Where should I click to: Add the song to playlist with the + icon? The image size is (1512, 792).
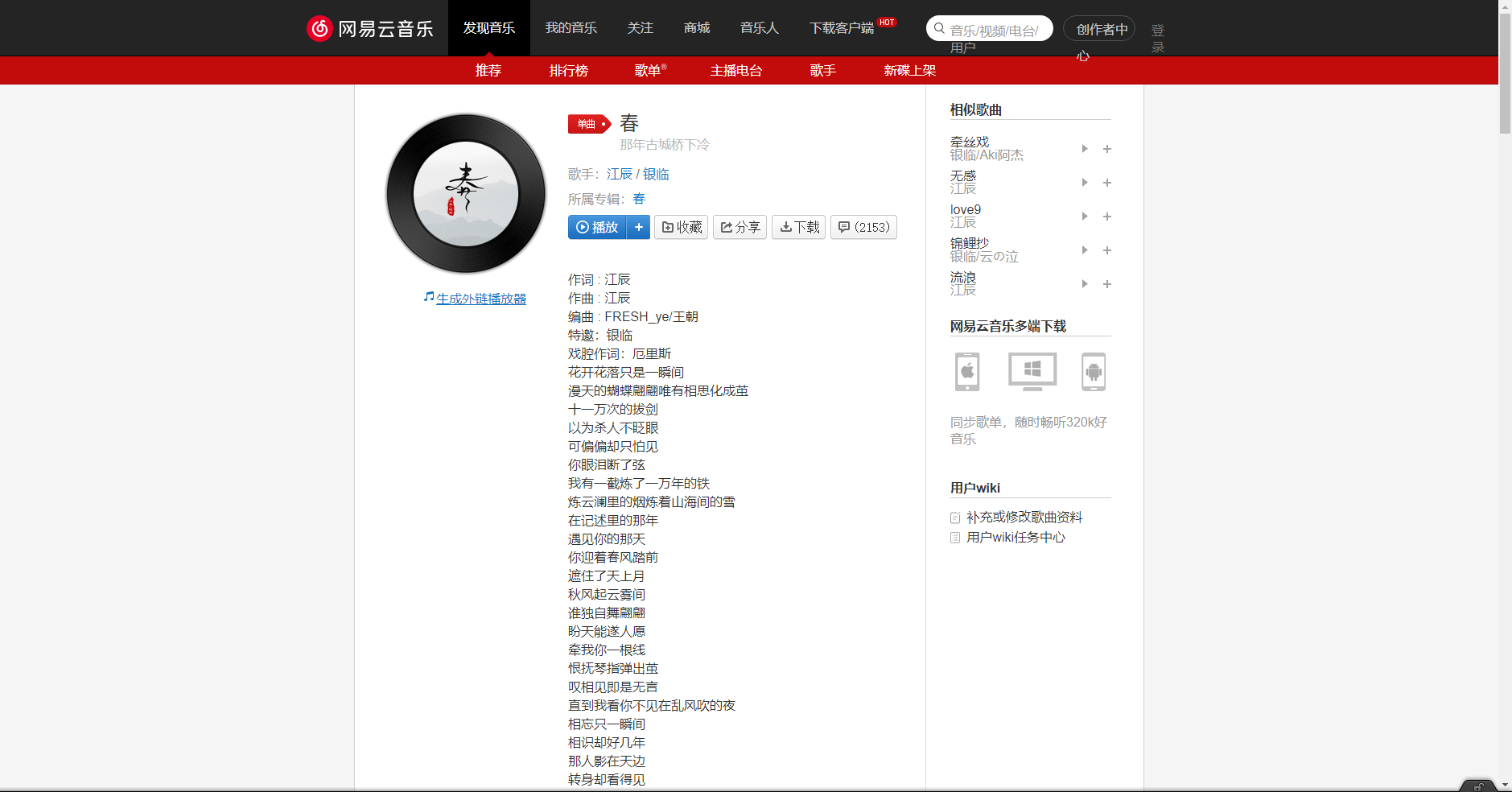pos(638,227)
